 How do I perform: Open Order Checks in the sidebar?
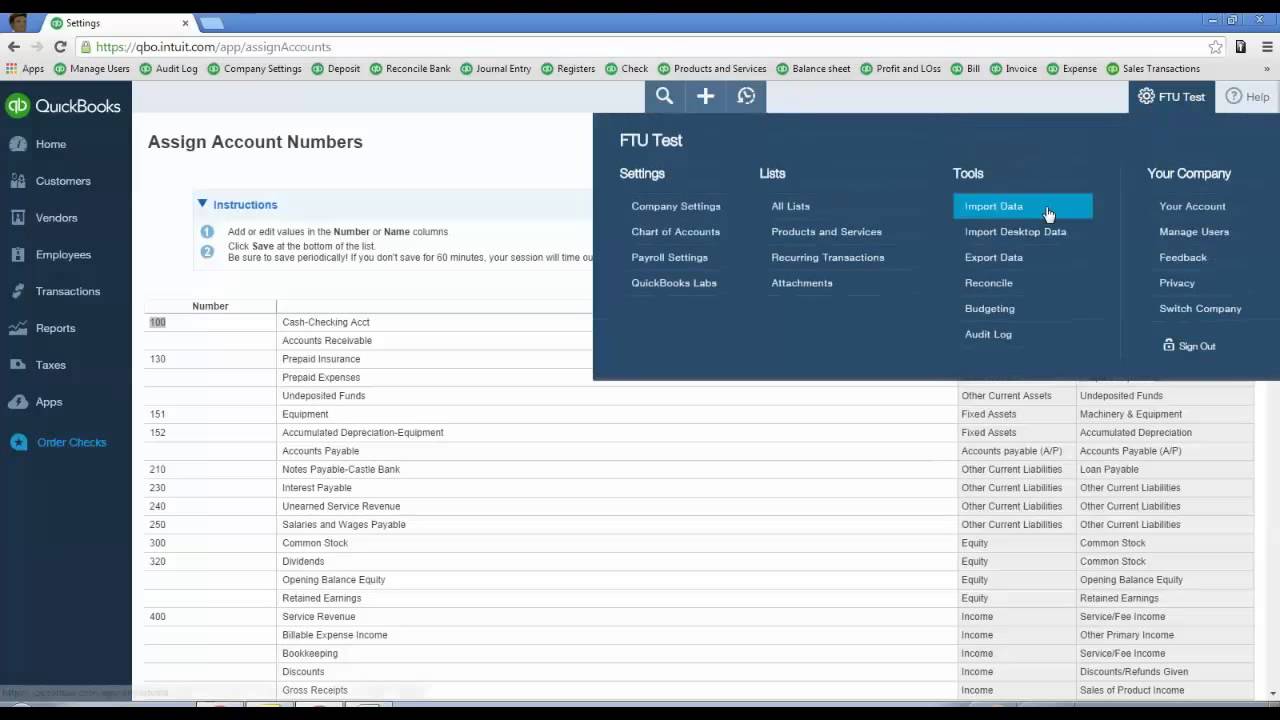(x=71, y=442)
